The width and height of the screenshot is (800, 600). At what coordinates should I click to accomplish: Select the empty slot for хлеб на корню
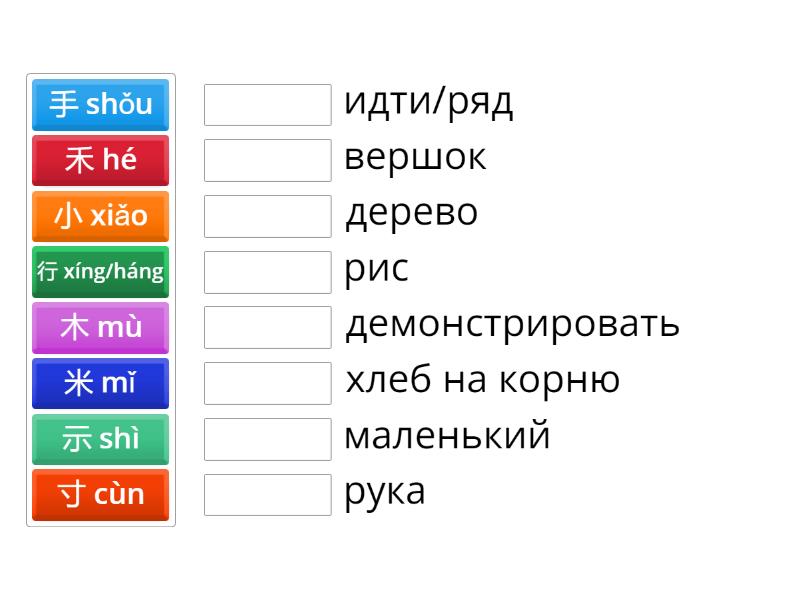(267, 383)
